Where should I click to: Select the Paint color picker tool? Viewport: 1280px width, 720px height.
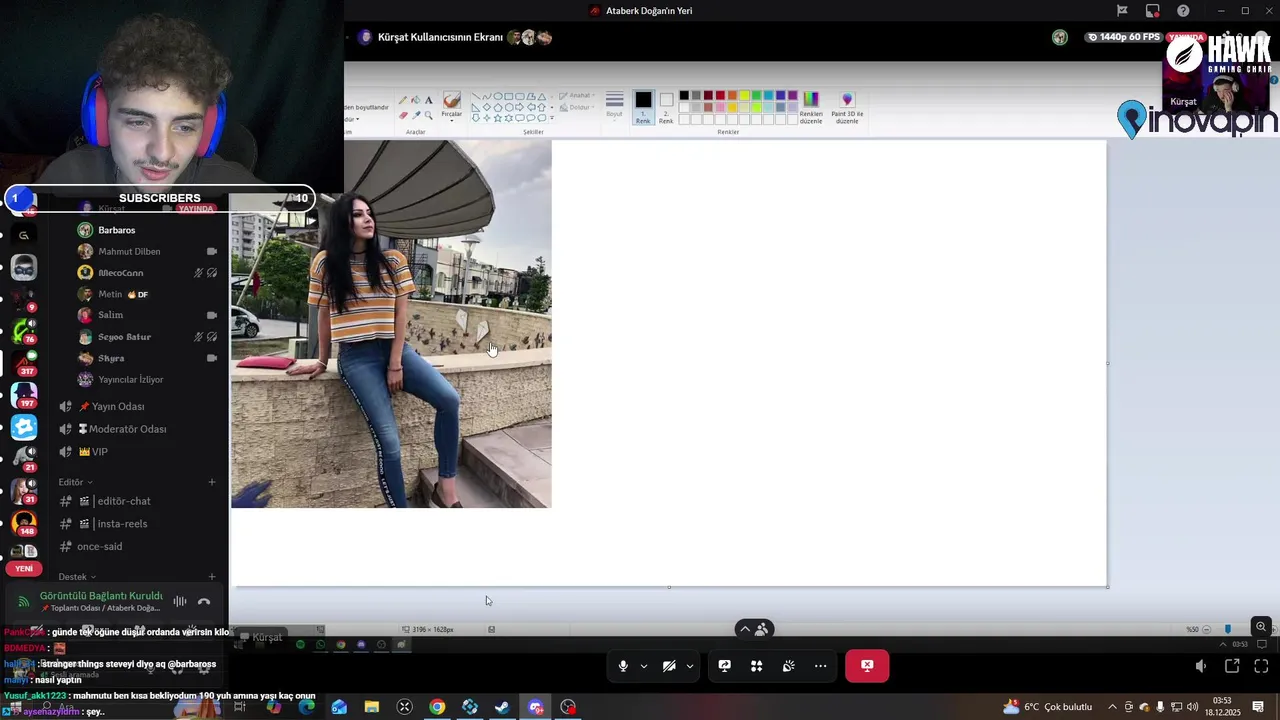pos(416,115)
